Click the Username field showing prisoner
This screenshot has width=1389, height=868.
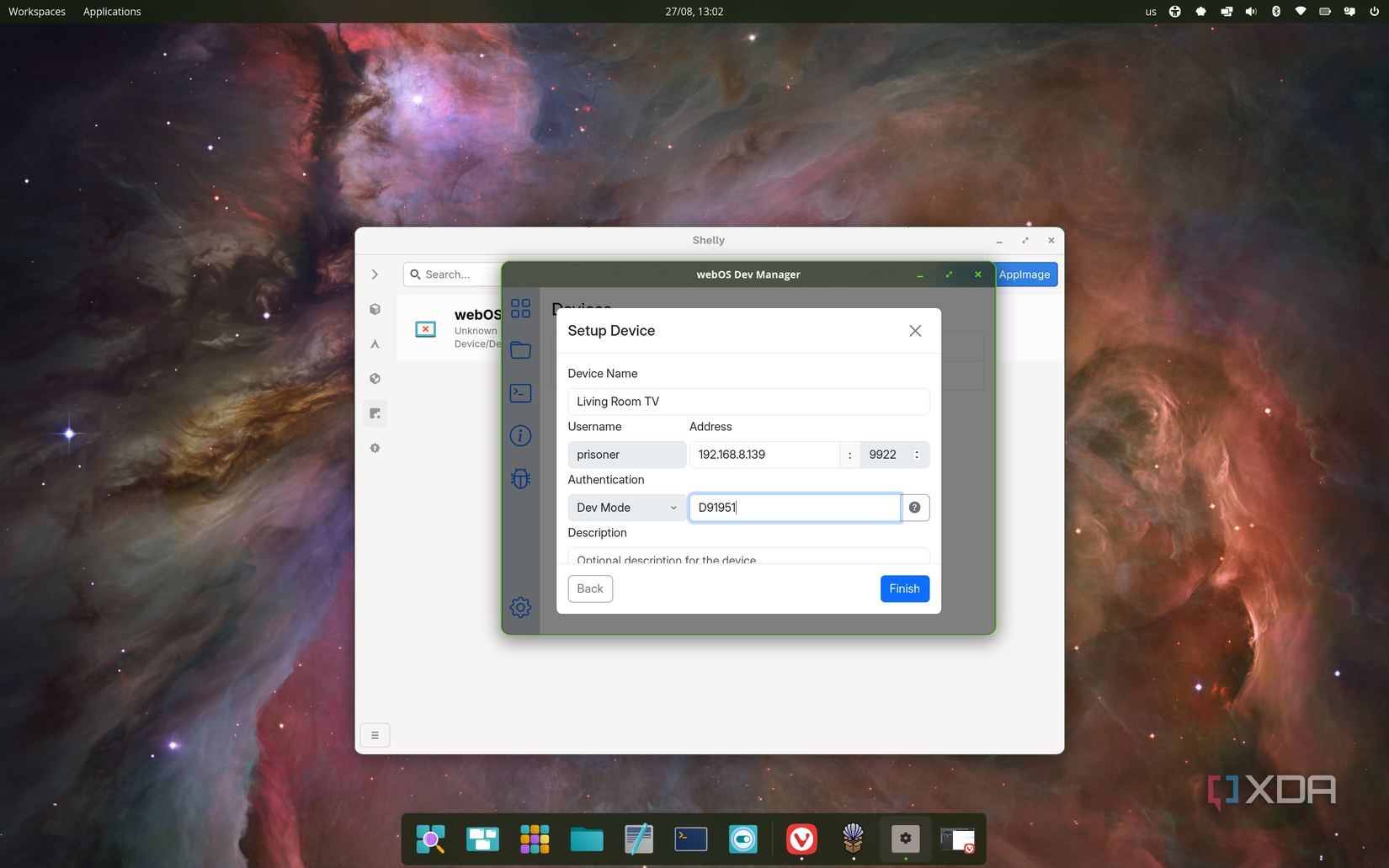(626, 455)
